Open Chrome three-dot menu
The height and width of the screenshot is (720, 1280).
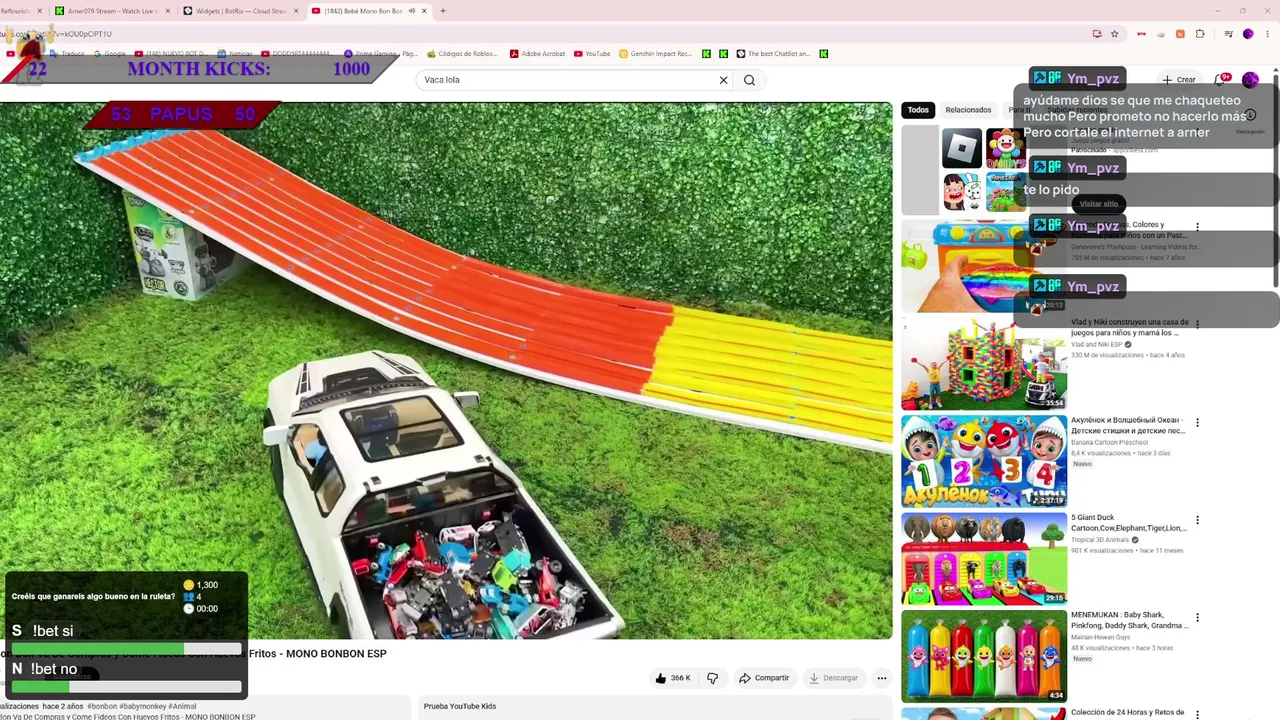click(1267, 34)
